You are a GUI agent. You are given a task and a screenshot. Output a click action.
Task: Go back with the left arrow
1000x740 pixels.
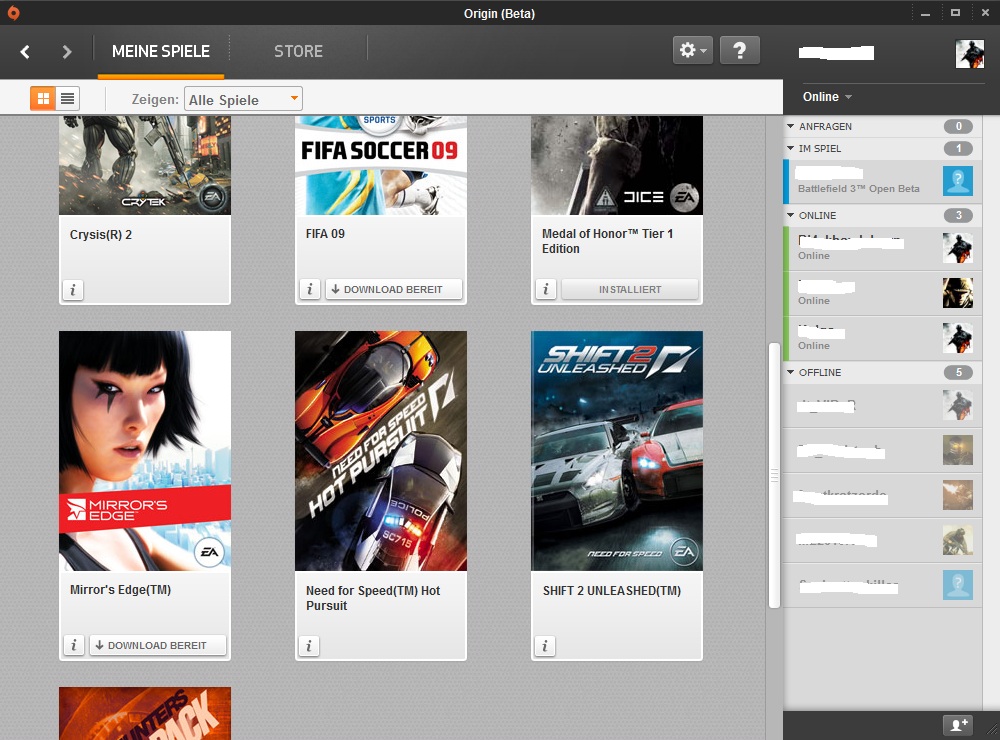point(25,52)
